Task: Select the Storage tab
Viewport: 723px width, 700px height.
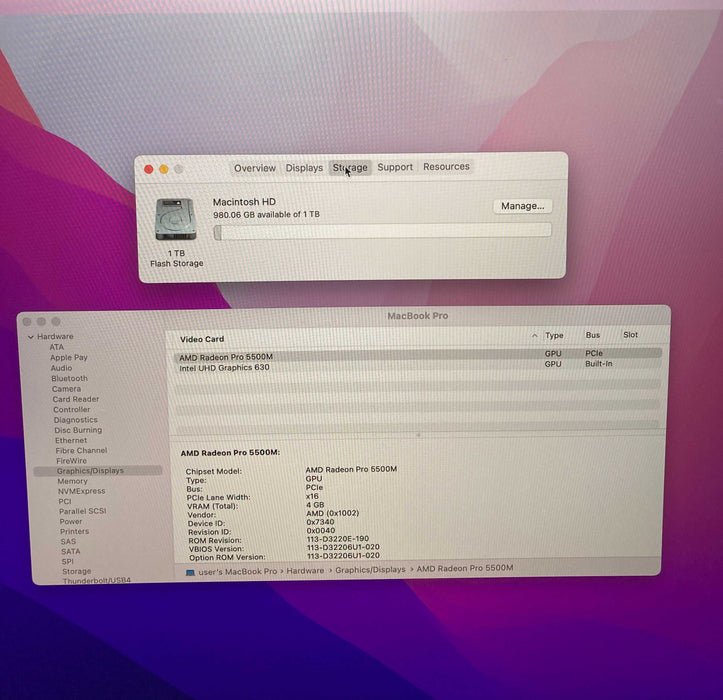Action: tap(350, 167)
